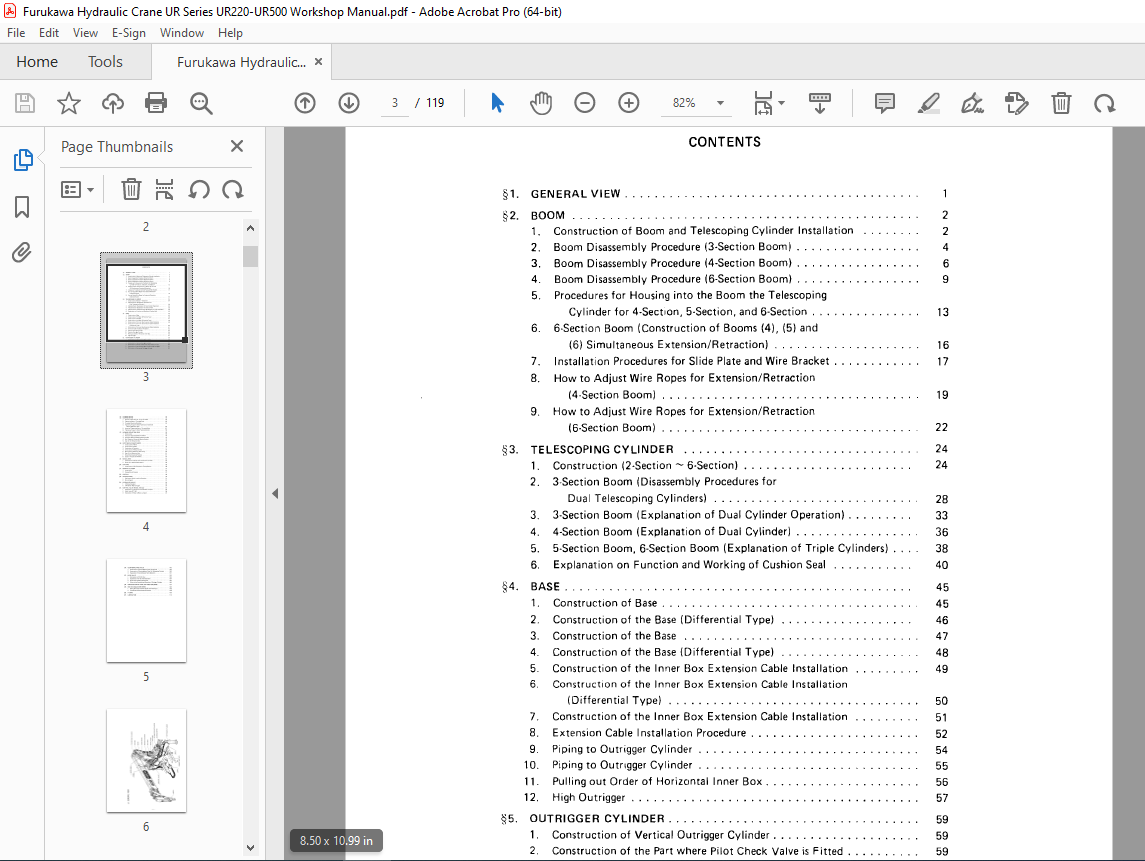This screenshot has height=861, width=1145.
Task: Click thumbnail scrollbar up arrow
Action: (x=250, y=228)
